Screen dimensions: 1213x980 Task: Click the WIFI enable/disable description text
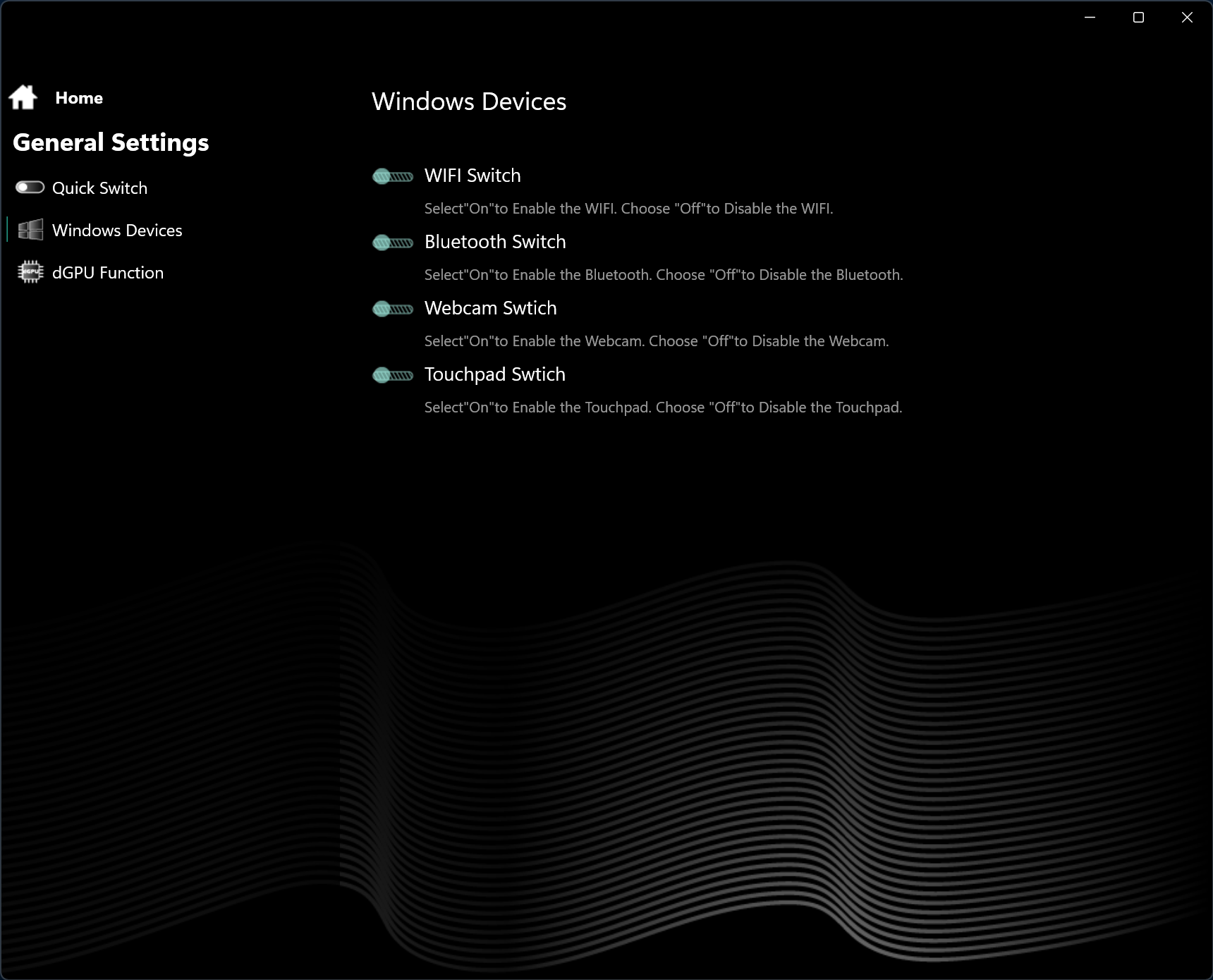coord(629,209)
